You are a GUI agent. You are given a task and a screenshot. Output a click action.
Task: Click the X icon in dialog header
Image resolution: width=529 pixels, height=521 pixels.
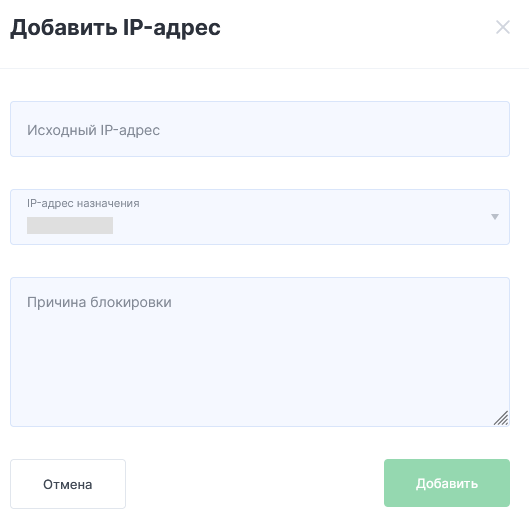pyautogui.click(x=503, y=27)
